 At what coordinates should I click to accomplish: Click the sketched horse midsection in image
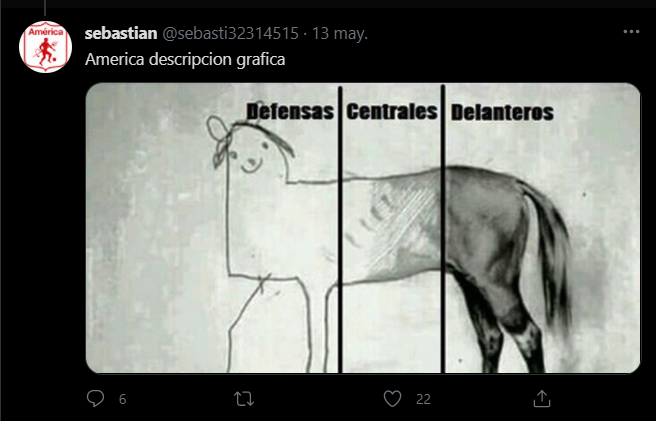click(x=391, y=228)
